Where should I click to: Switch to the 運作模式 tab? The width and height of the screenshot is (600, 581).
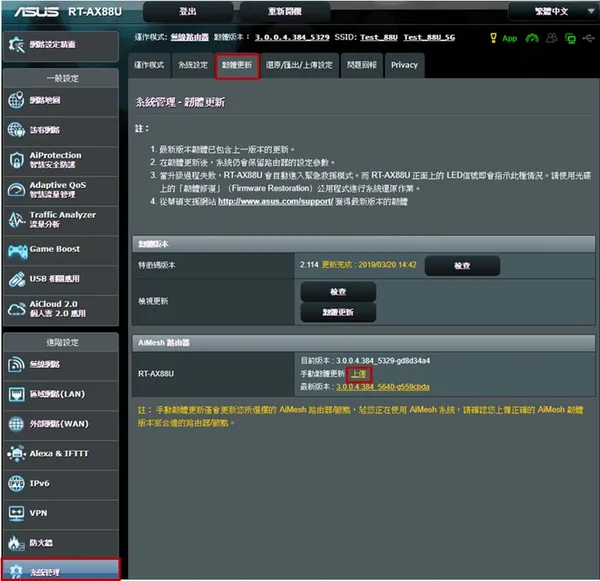pos(149,65)
